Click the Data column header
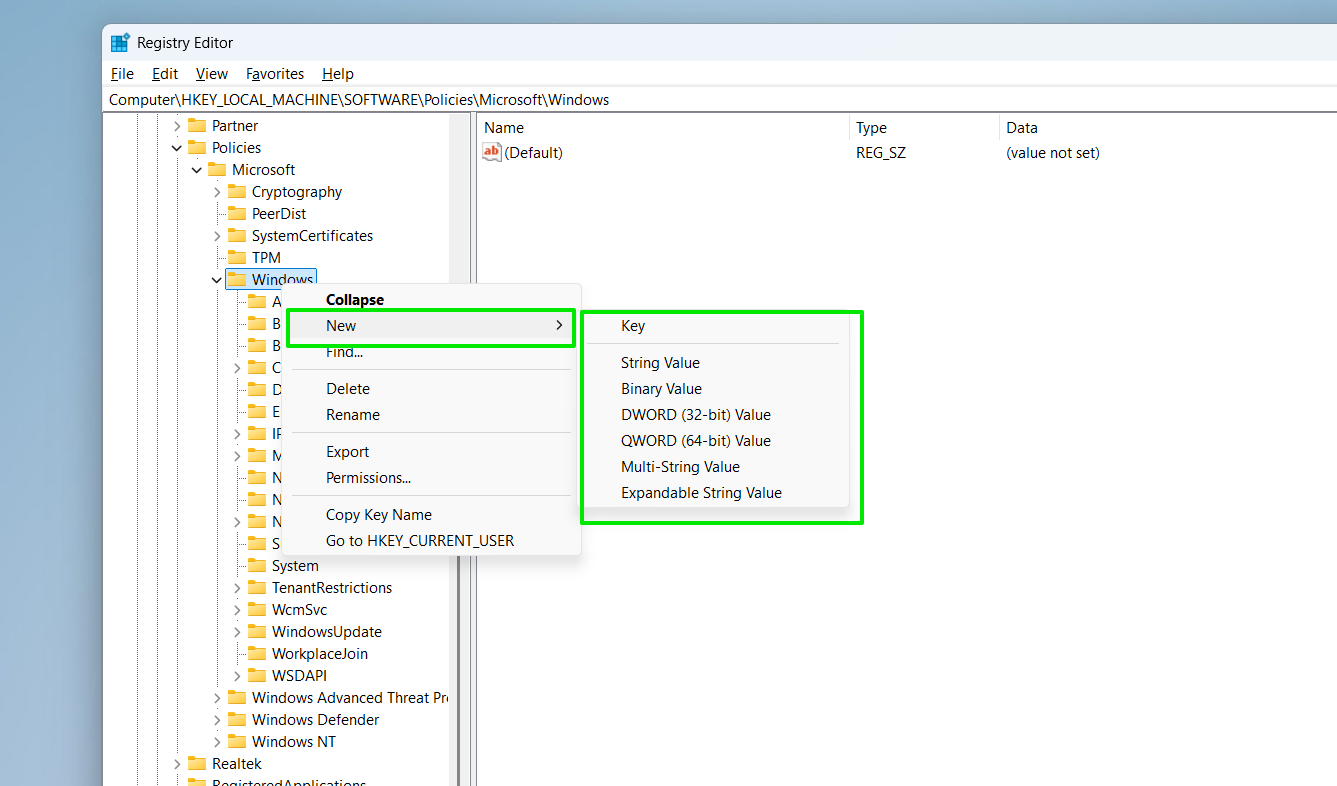Viewport: 1337px width, 786px height. coord(1168,128)
